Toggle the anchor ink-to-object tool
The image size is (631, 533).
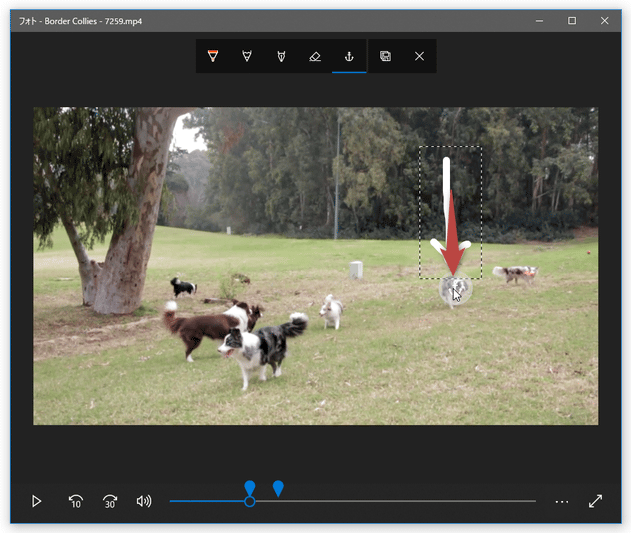349,57
